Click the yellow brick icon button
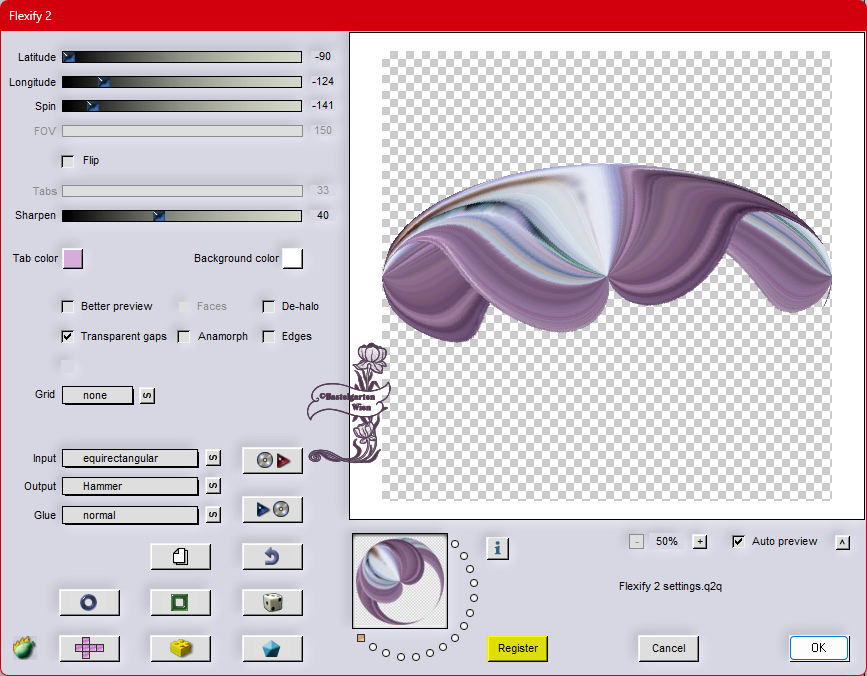Screen dimensions: 867x676 click(x=180, y=648)
